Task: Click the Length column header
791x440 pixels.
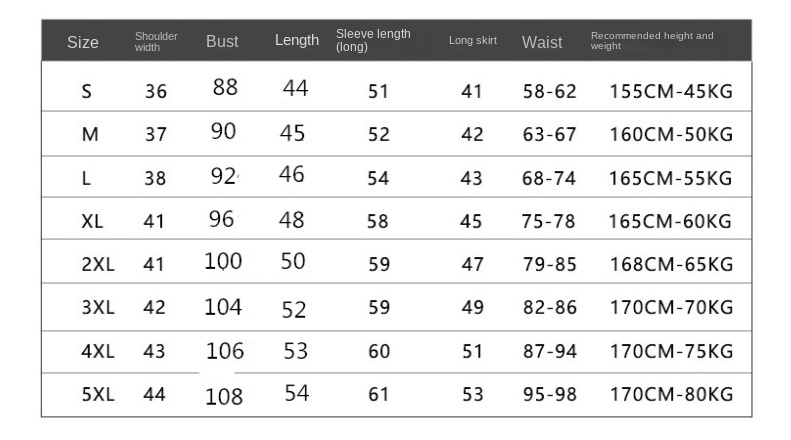Action: [x=297, y=40]
